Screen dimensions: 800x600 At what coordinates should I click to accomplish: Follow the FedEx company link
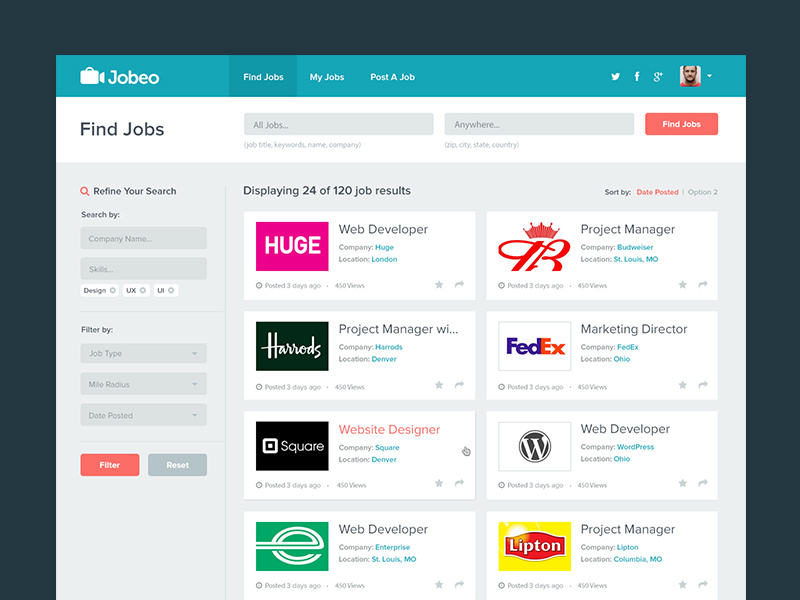coord(628,347)
